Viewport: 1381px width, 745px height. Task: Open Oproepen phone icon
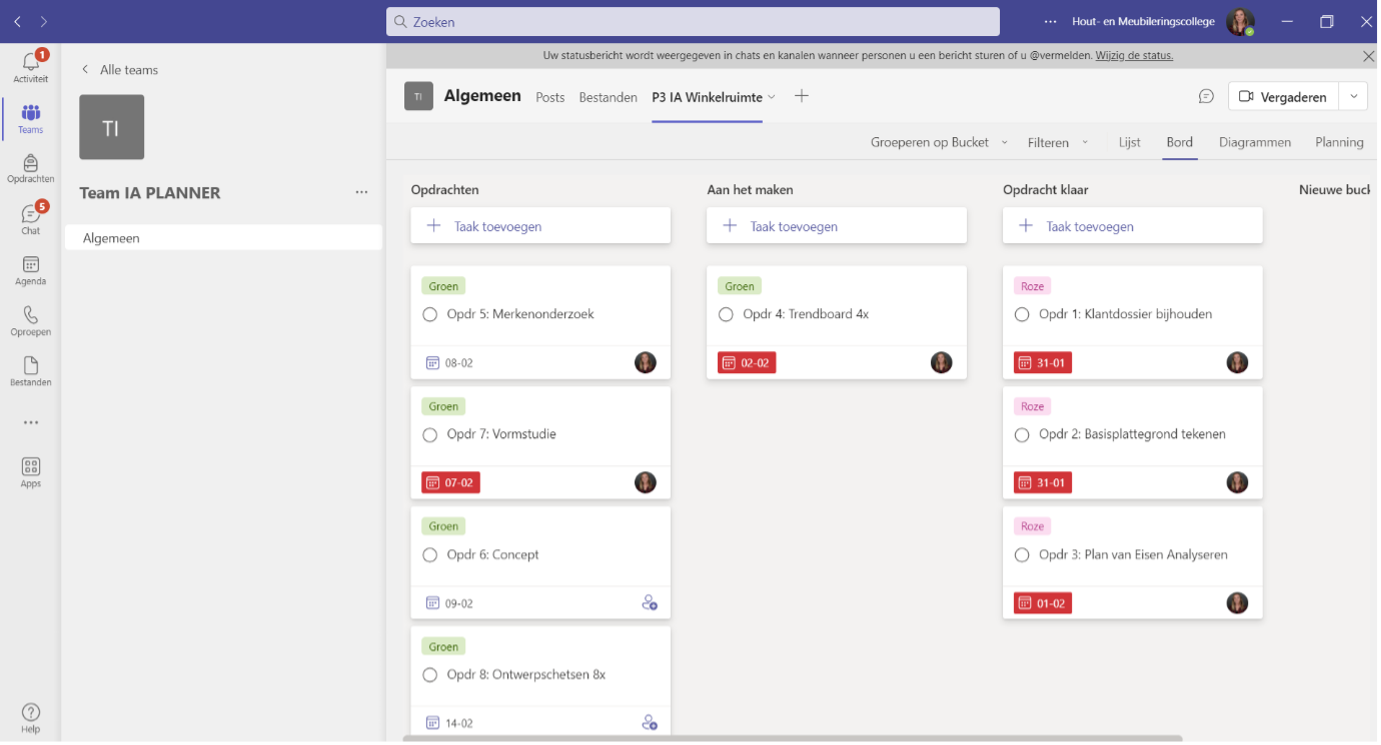(x=30, y=319)
